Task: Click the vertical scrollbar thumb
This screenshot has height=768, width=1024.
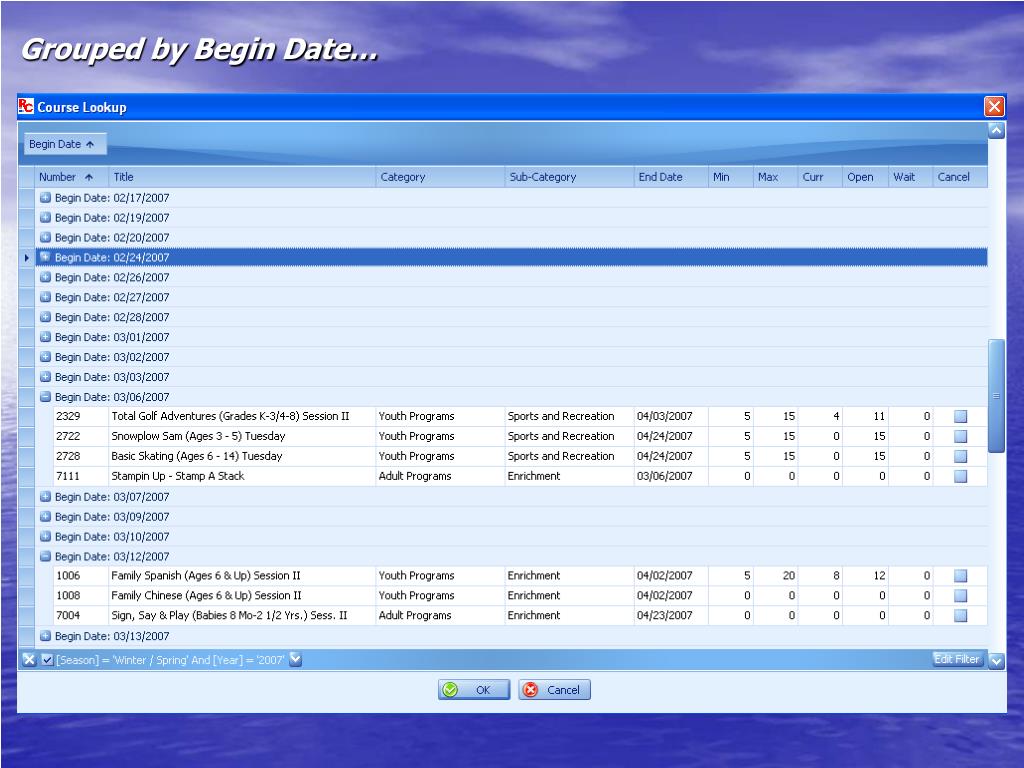Action: pyautogui.click(x=996, y=396)
